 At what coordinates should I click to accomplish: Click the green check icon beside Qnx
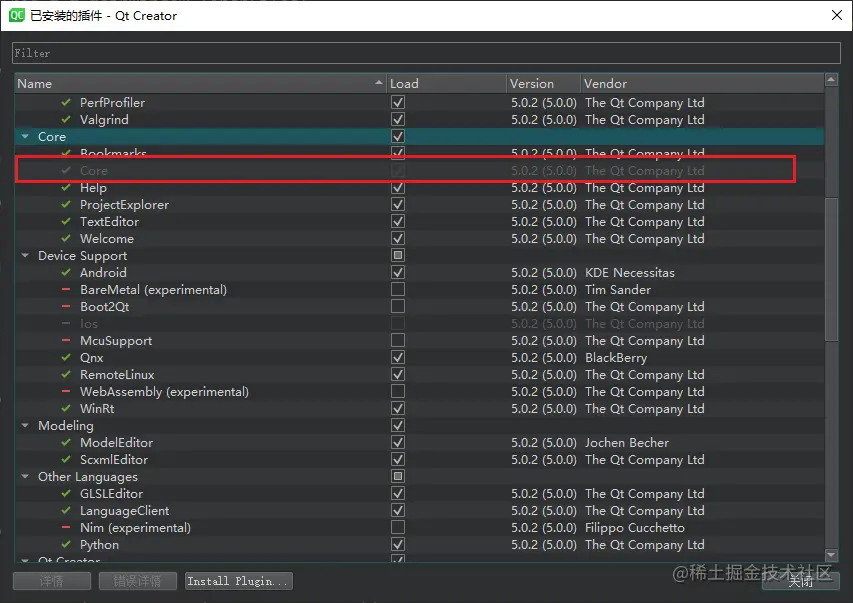point(66,358)
